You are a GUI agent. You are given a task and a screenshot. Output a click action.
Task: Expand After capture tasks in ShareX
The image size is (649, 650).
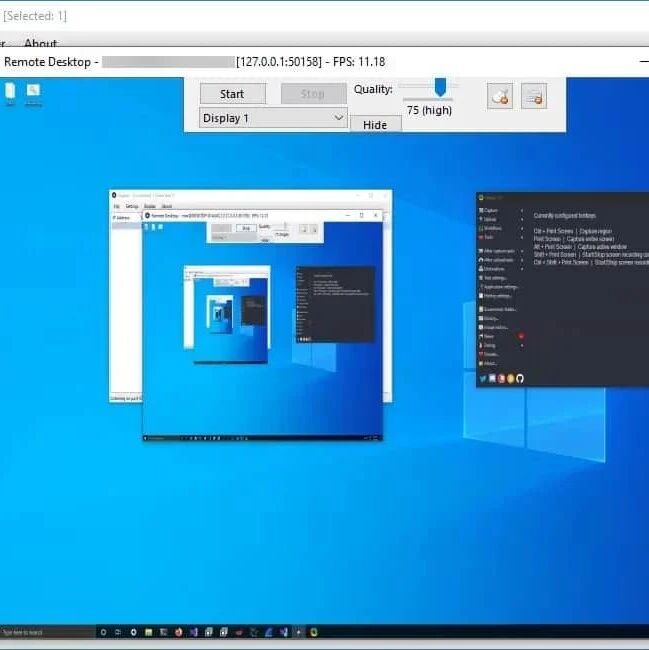coord(501,251)
